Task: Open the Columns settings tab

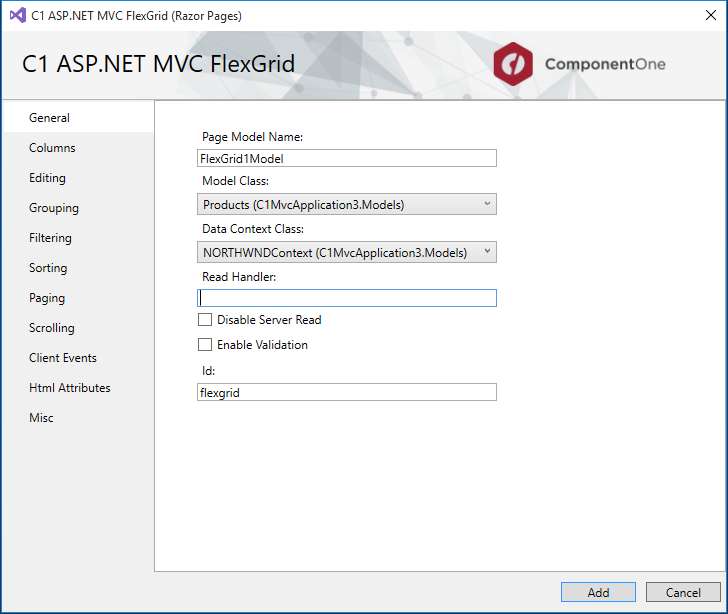Action: (x=78, y=148)
